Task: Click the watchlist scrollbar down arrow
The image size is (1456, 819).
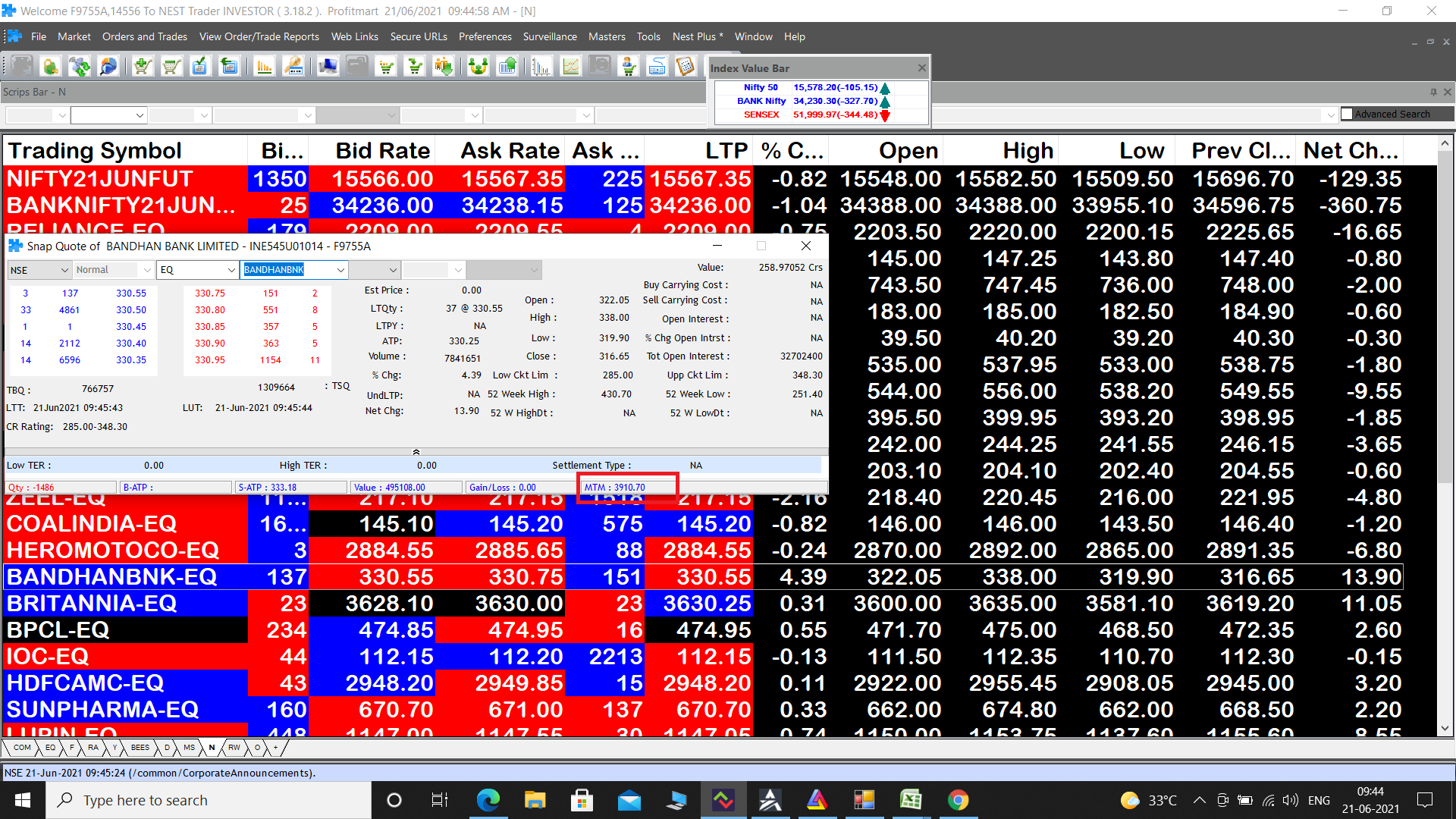Action: click(1445, 728)
